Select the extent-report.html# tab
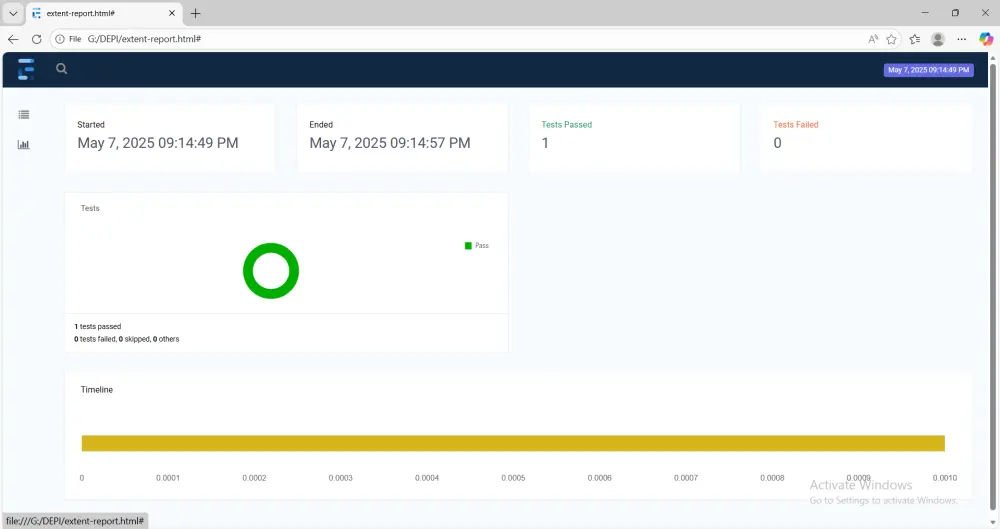Image resolution: width=1000 pixels, height=529 pixels. click(104, 13)
